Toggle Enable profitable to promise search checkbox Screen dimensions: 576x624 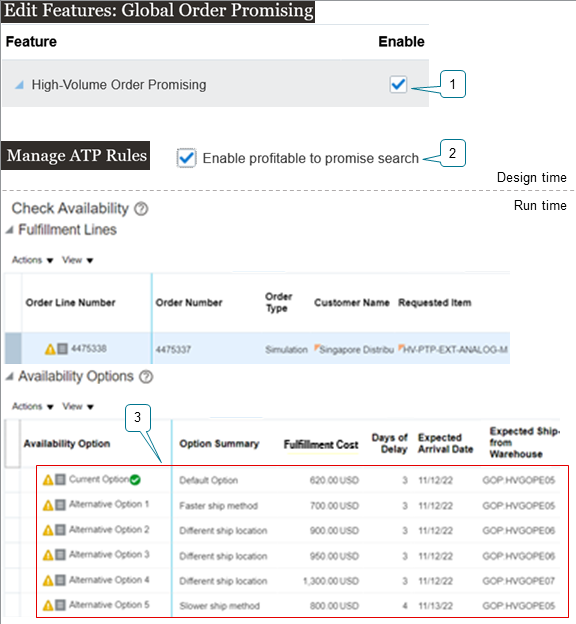click(186, 158)
